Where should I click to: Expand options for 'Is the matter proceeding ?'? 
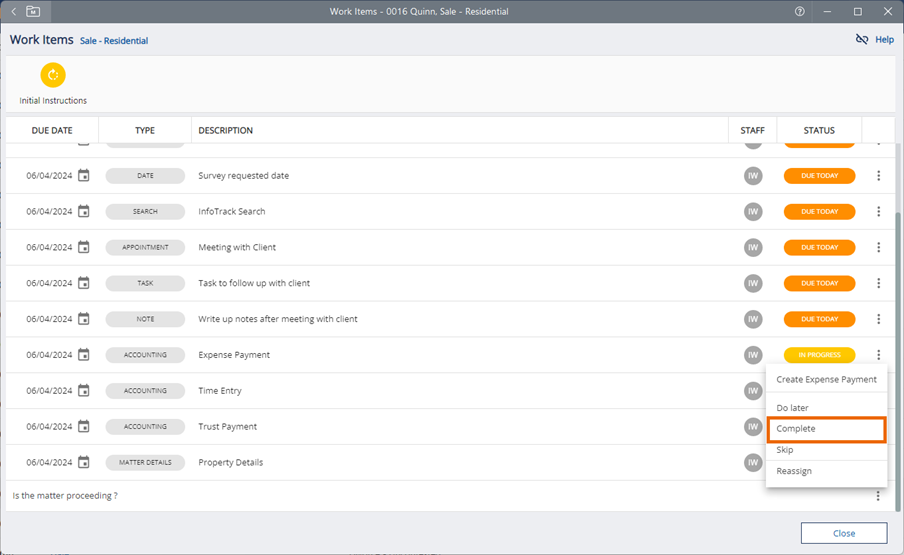pyautogui.click(x=878, y=496)
